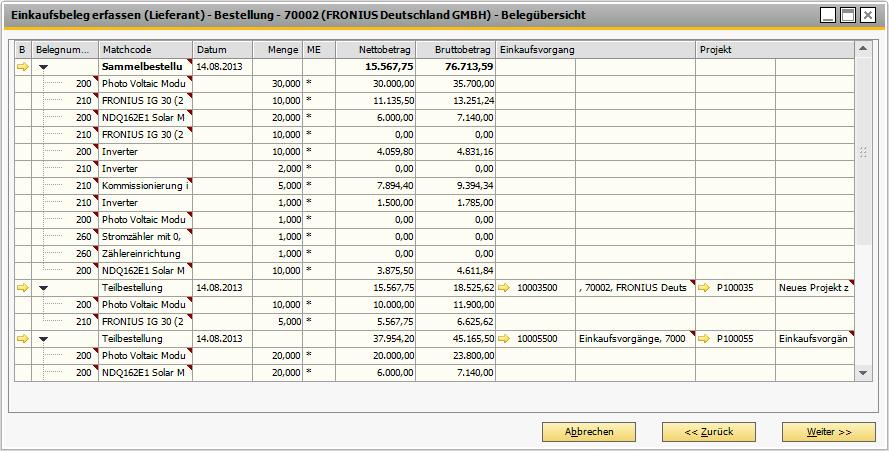The image size is (889, 451).
Task: Collapse the Teilbestellung group linked to P100055
Action: click(x=44, y=339)
